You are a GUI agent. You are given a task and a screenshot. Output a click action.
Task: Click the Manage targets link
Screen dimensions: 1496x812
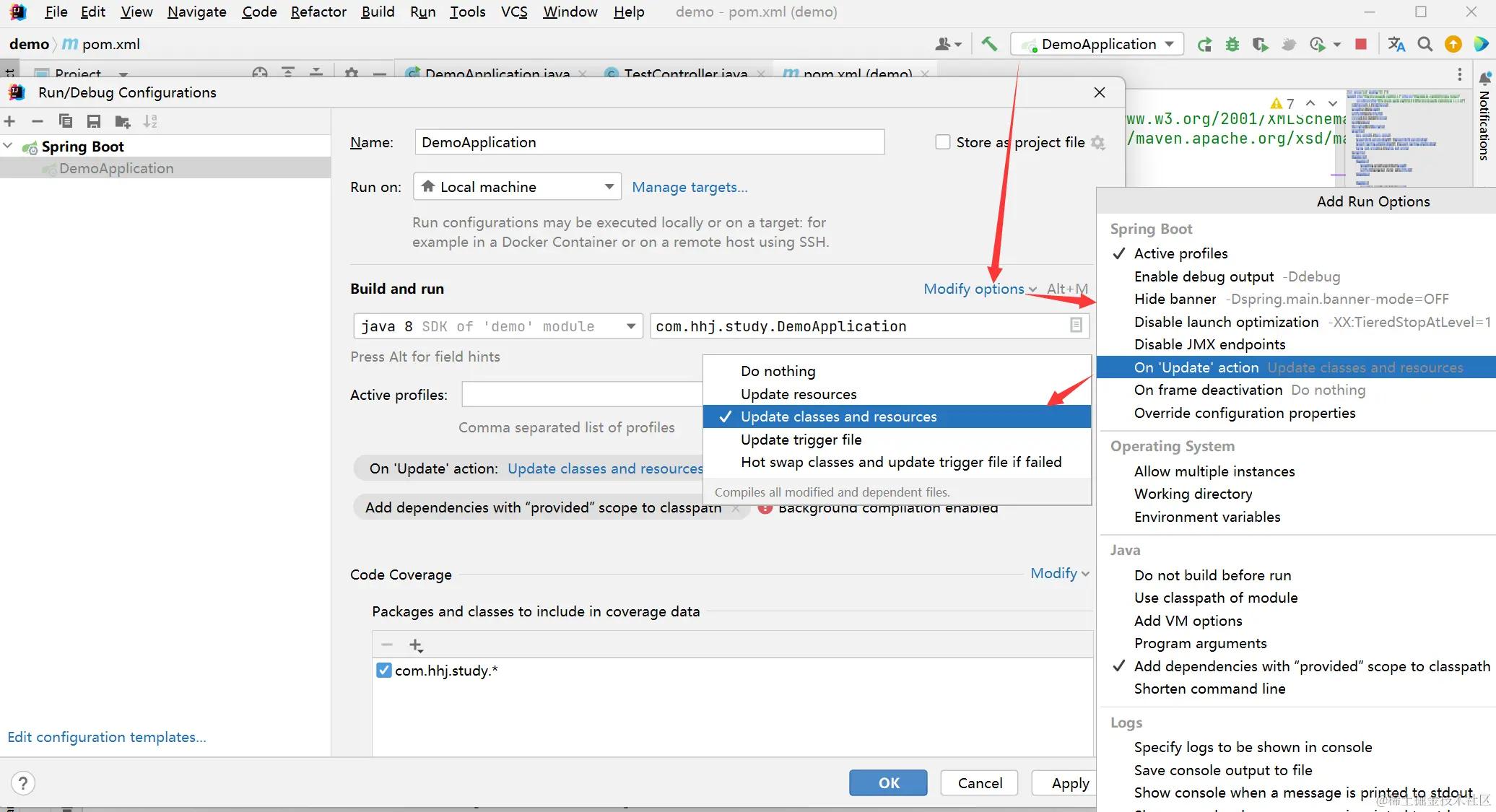coord(690,187)
